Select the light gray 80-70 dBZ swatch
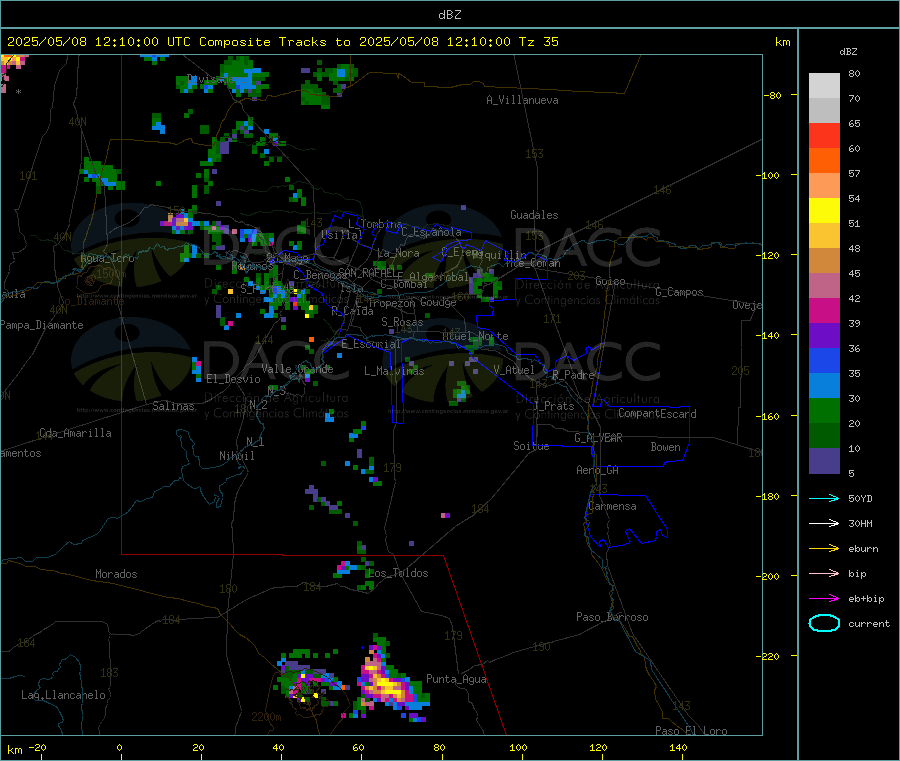This screenshot has height=761, width=900. click(x=824, y=86)
